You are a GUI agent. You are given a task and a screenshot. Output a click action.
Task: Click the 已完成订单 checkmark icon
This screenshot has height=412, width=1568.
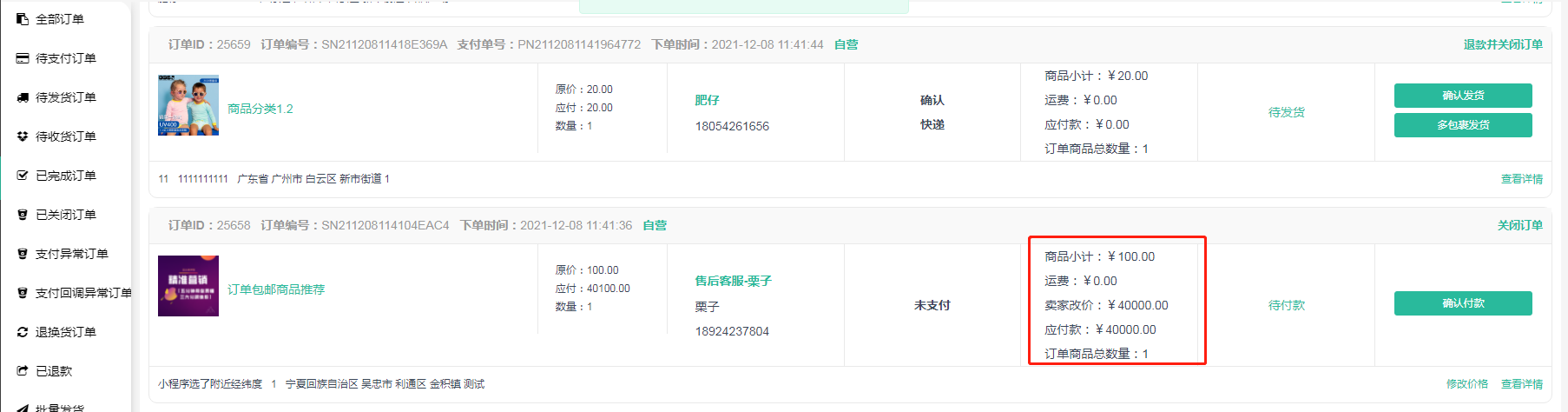pyautogui.click(x=23, y=176)
